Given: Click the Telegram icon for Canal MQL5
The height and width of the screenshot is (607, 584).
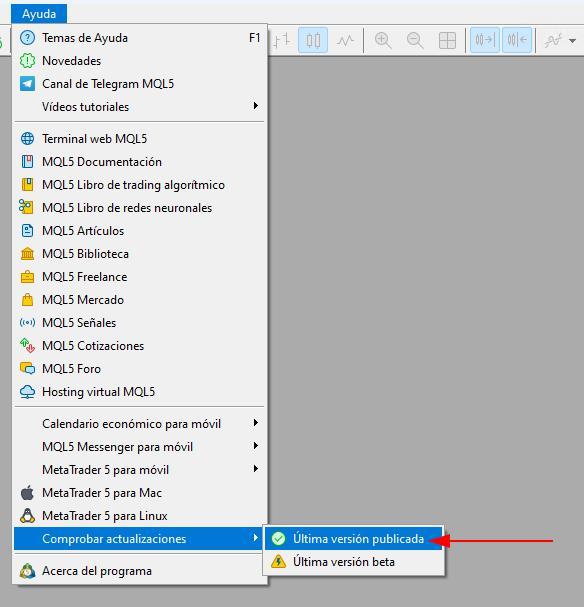Looking at the screenshot, I should click(x=27, y=84).
